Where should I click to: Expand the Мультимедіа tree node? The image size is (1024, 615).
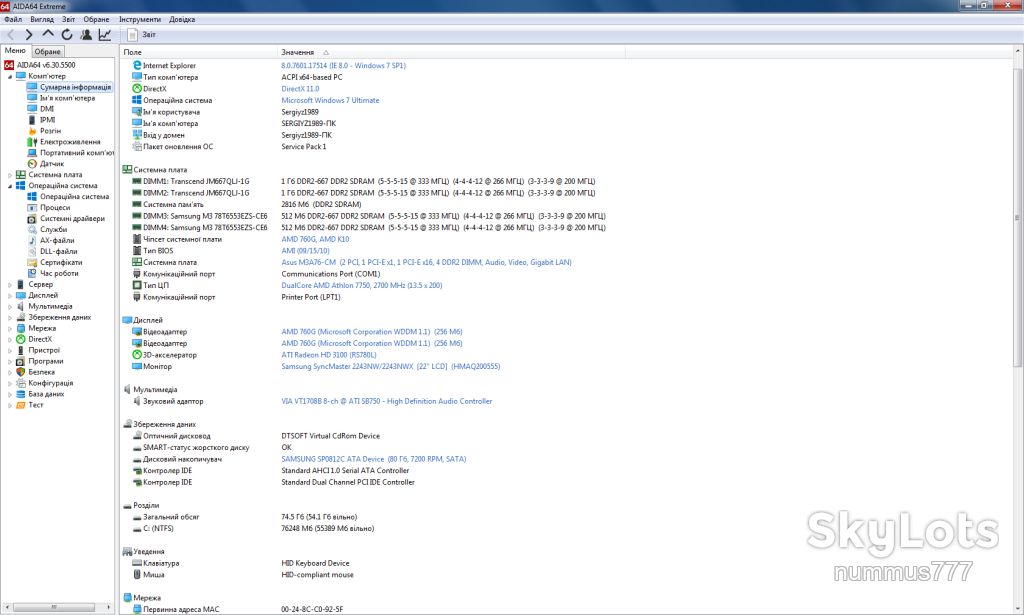(x=10, y=306)
